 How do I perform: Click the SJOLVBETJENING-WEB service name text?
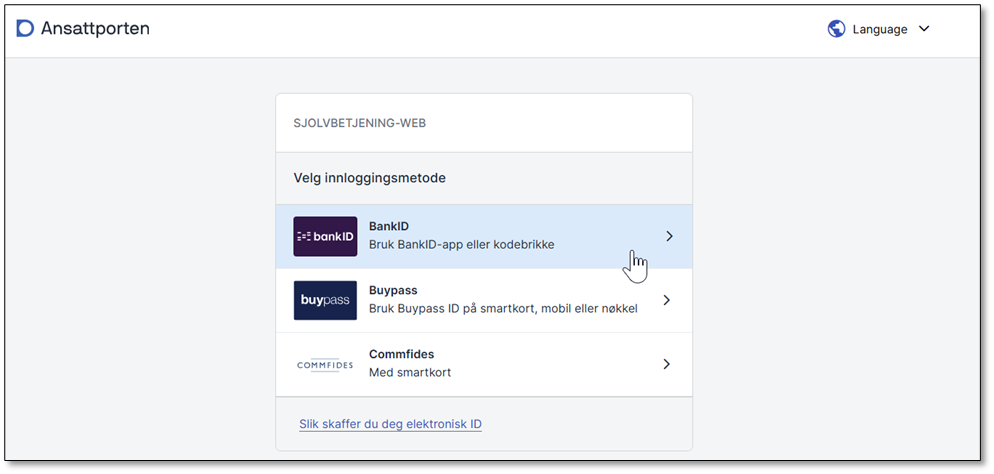(x=360, y=123)
